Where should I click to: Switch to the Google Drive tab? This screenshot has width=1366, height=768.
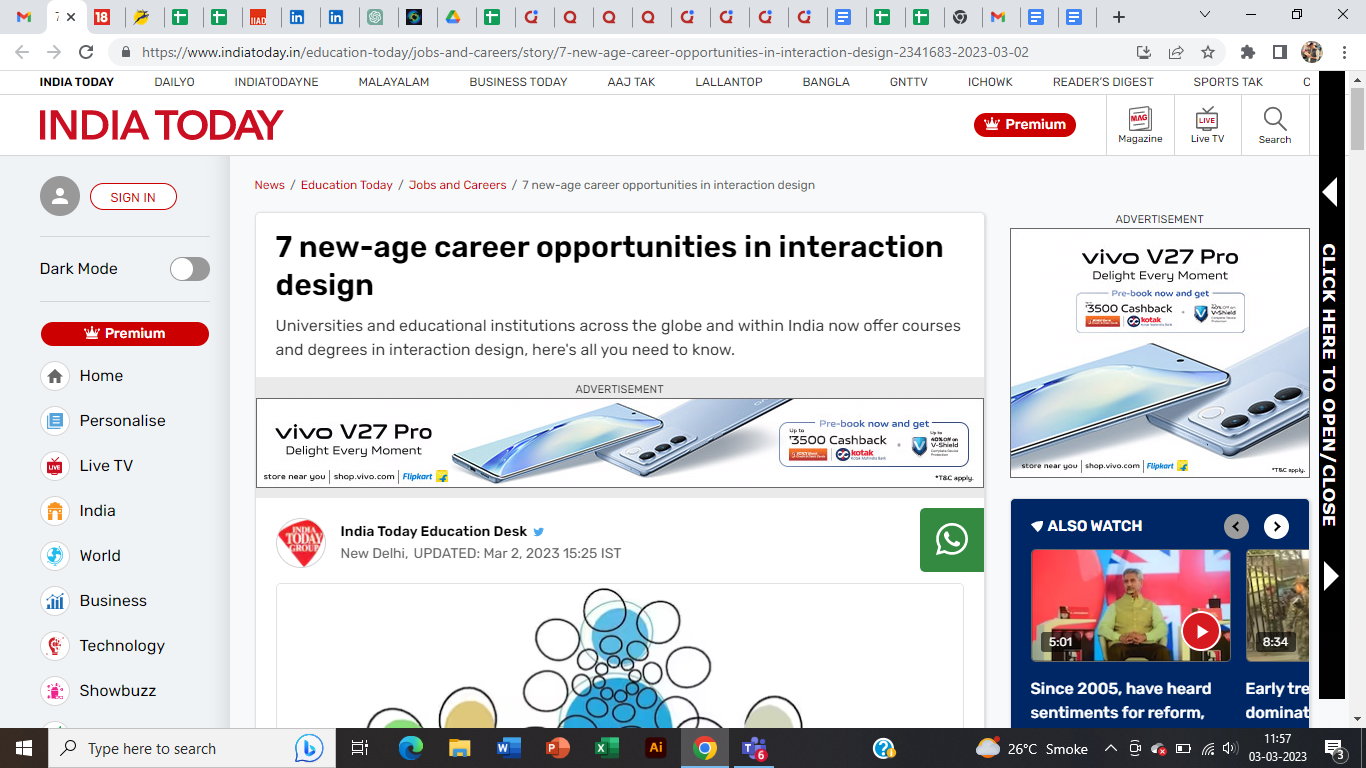point(452,17)
